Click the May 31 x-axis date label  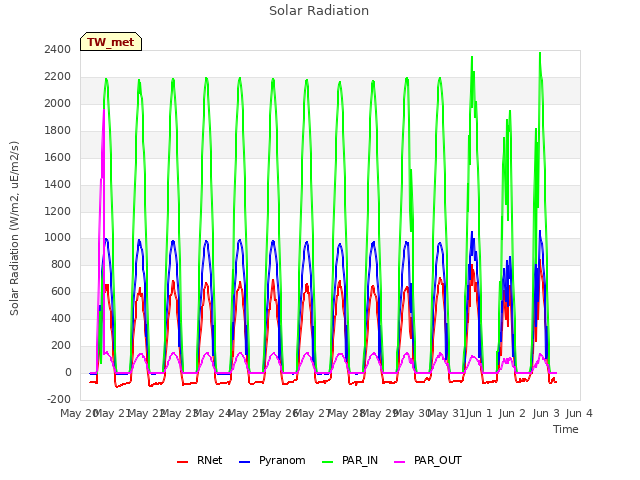click(x=446, y=413)
